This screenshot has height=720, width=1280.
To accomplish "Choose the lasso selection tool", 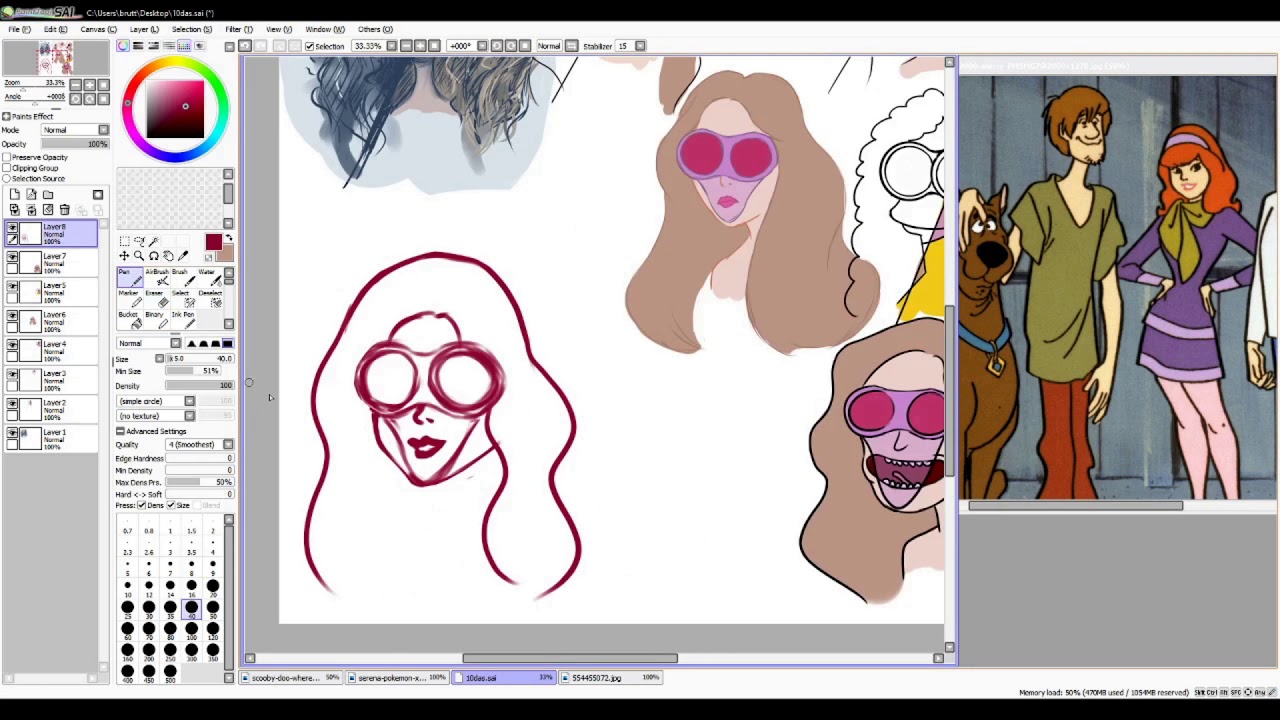I will coord(139,241).
